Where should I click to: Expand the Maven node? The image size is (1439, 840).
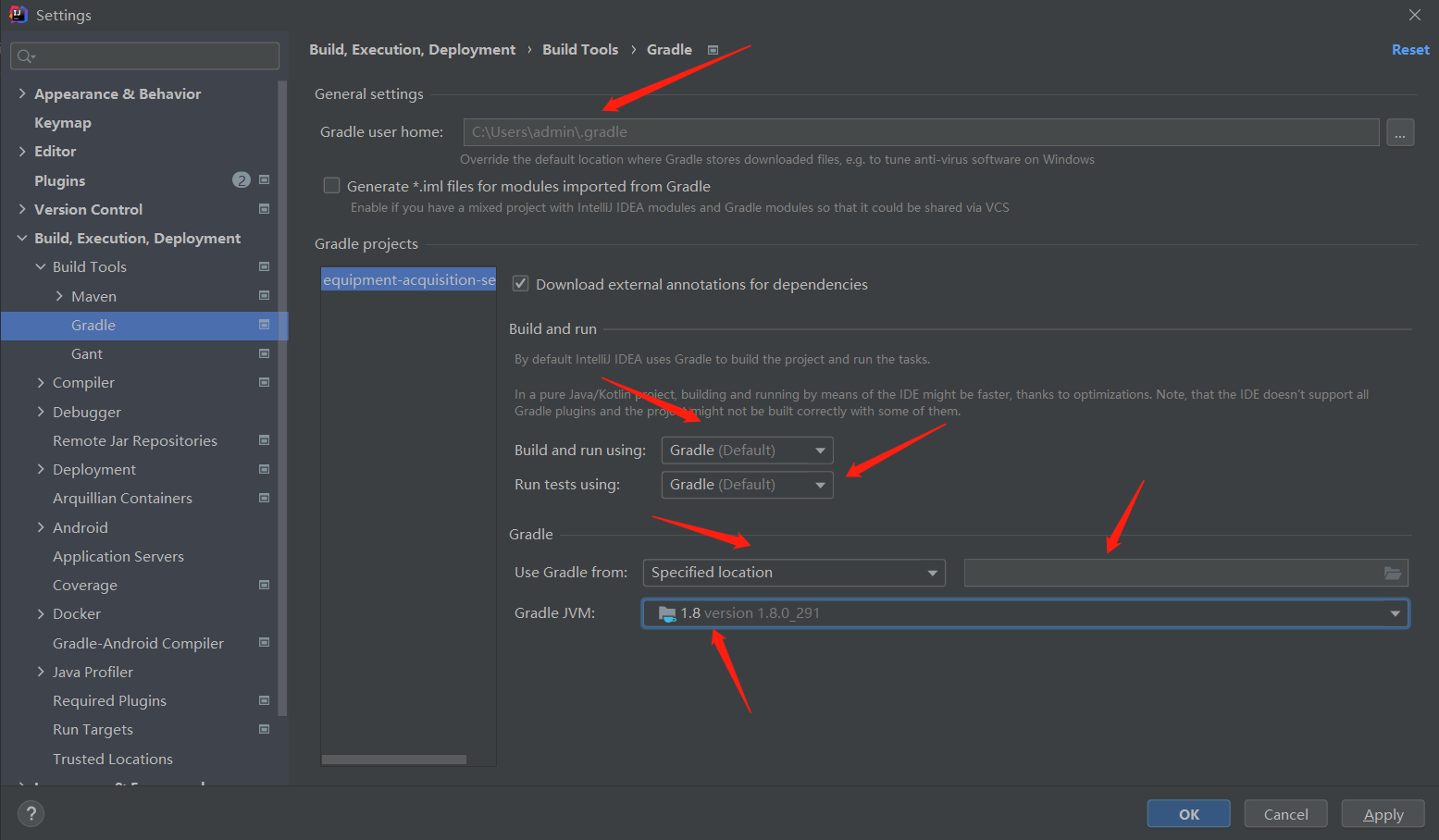tap(59, 296)
